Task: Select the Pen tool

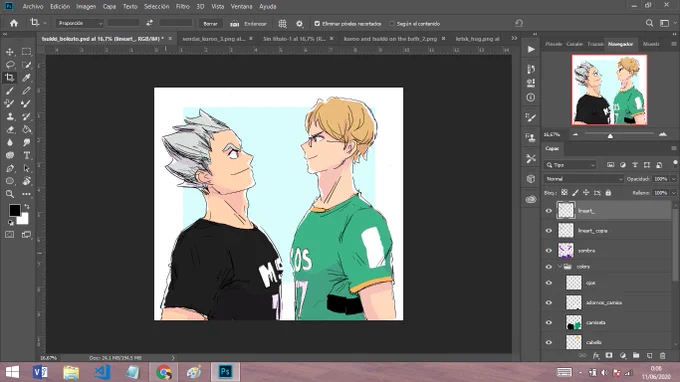Action: pyautogui.click(x=10, y=168)
